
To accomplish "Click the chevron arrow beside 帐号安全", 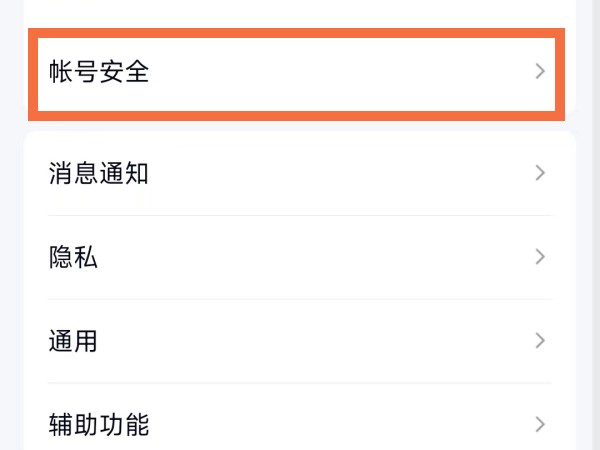I will (x=540, y=71).
